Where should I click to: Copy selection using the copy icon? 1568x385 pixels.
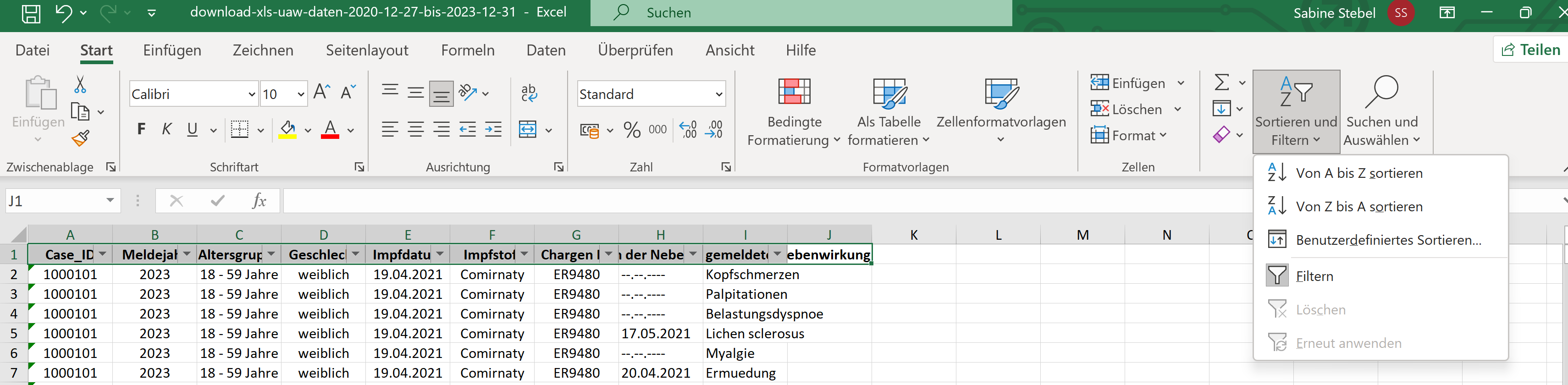tap(80, 112)
